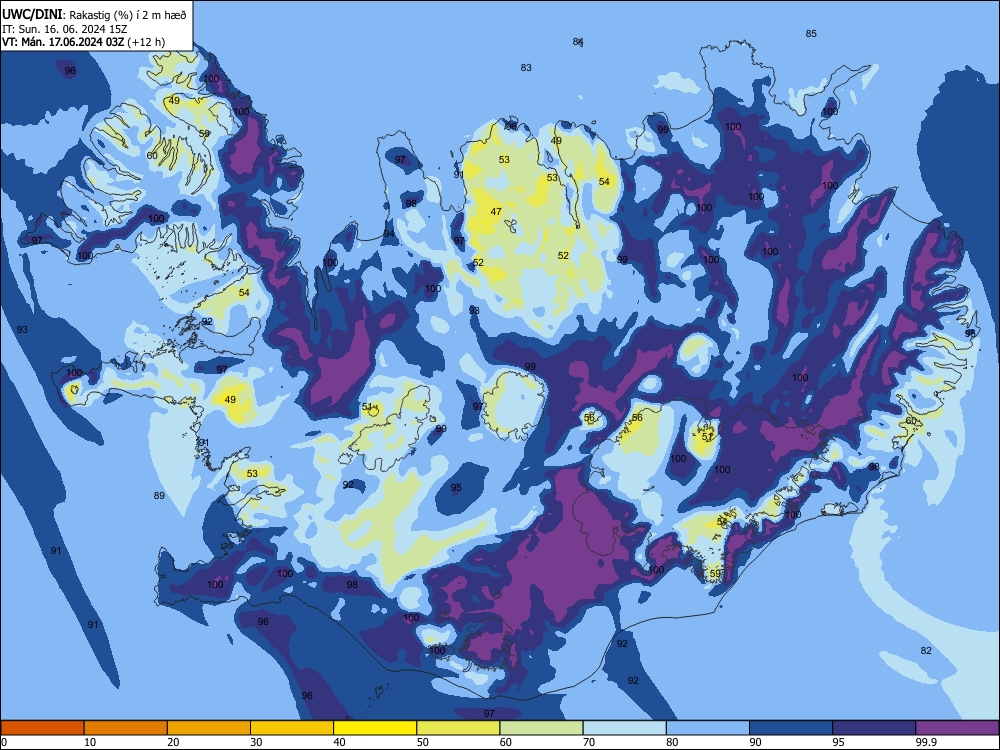The height and width of the screenshot is (750, 1000).
Task: Click the 0–10 dark orange legend swatch
Action: coord(42,728)
